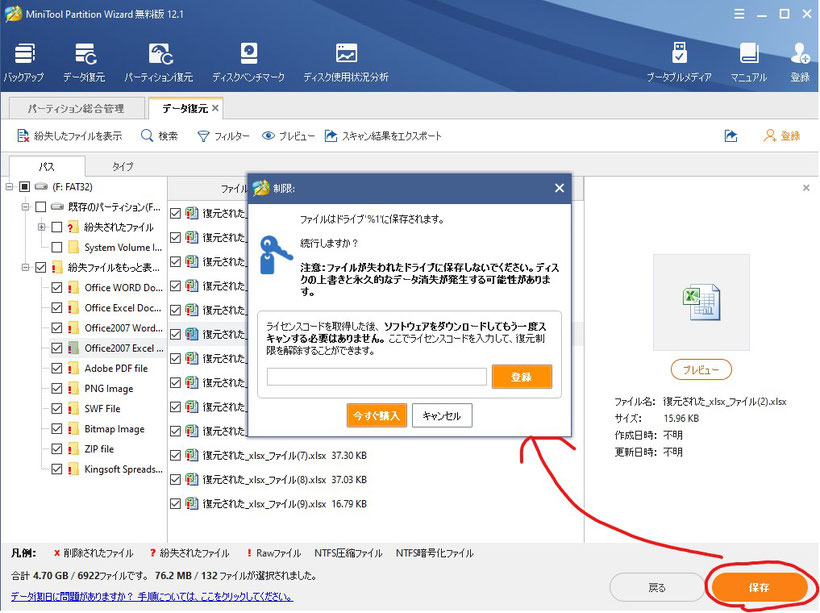820x613 pixels.
Task: Uncheck xlsx_ファイル(7).xlsx file checkbox
Action: click(x=176, y=456)
